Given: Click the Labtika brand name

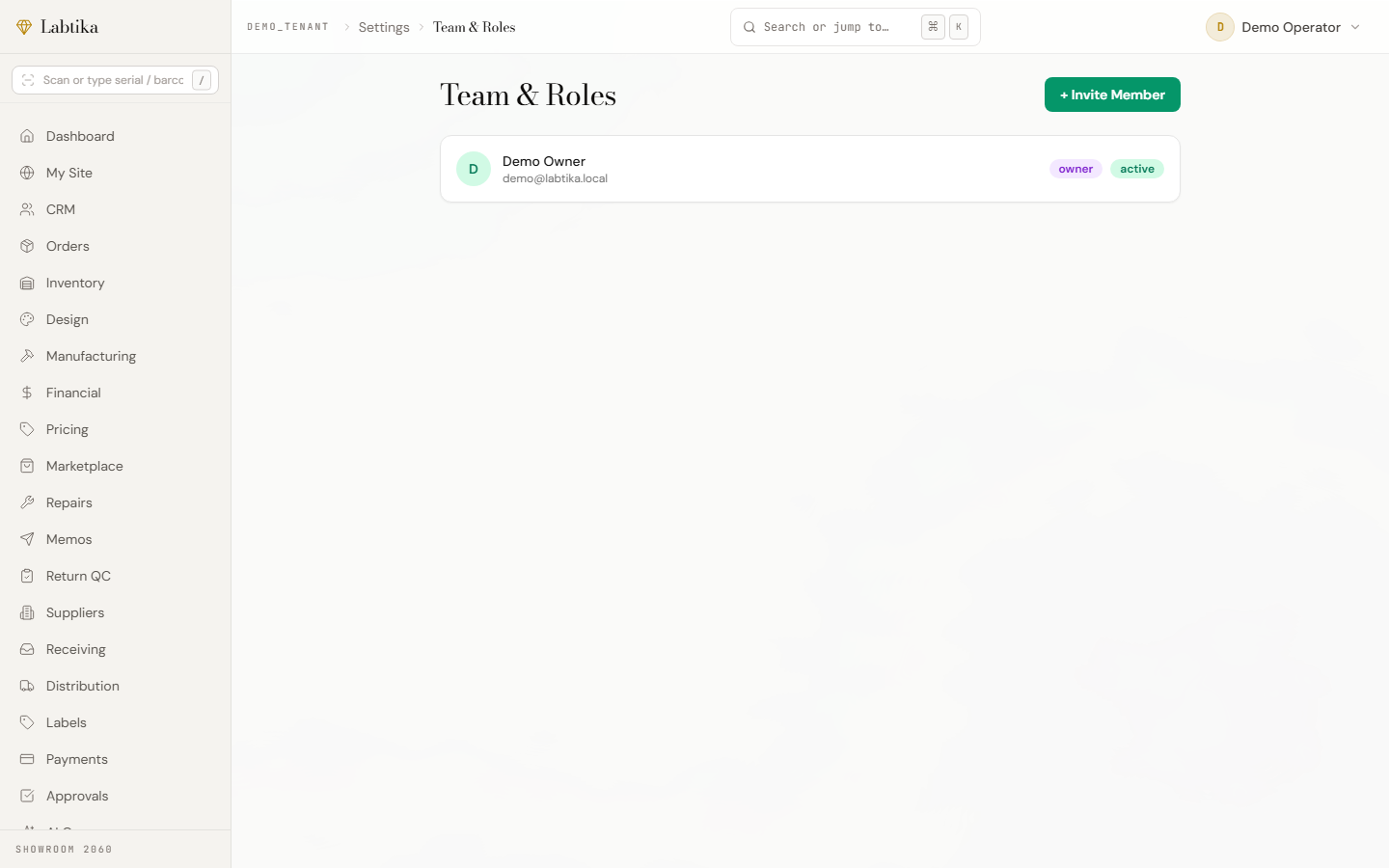Looking at the screenshot, I should [x=69, y=27].
